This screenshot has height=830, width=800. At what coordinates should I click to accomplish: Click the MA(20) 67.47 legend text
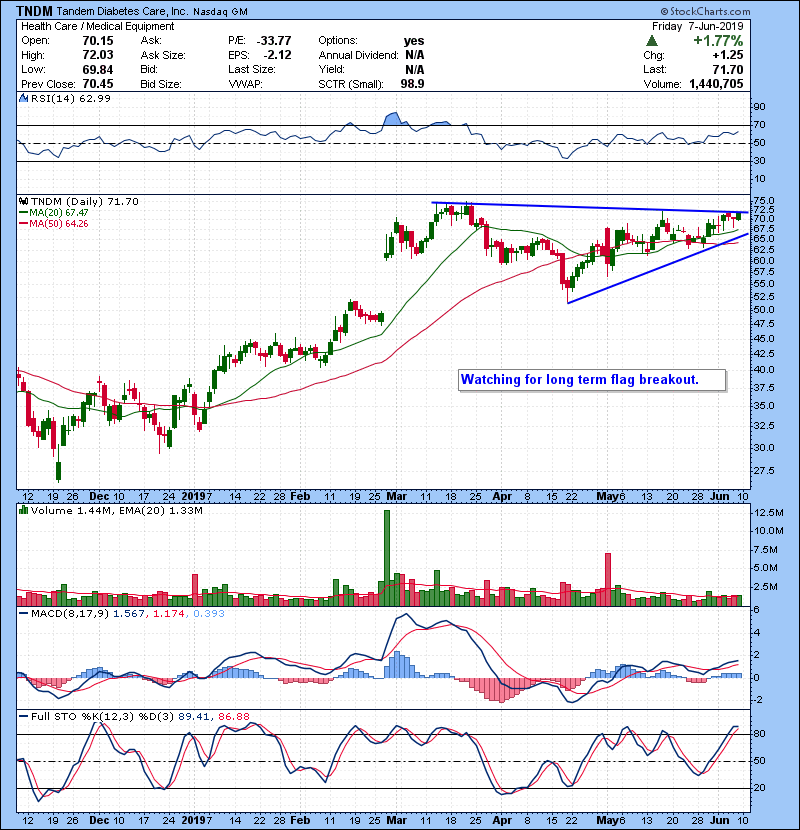coord(59,212)
